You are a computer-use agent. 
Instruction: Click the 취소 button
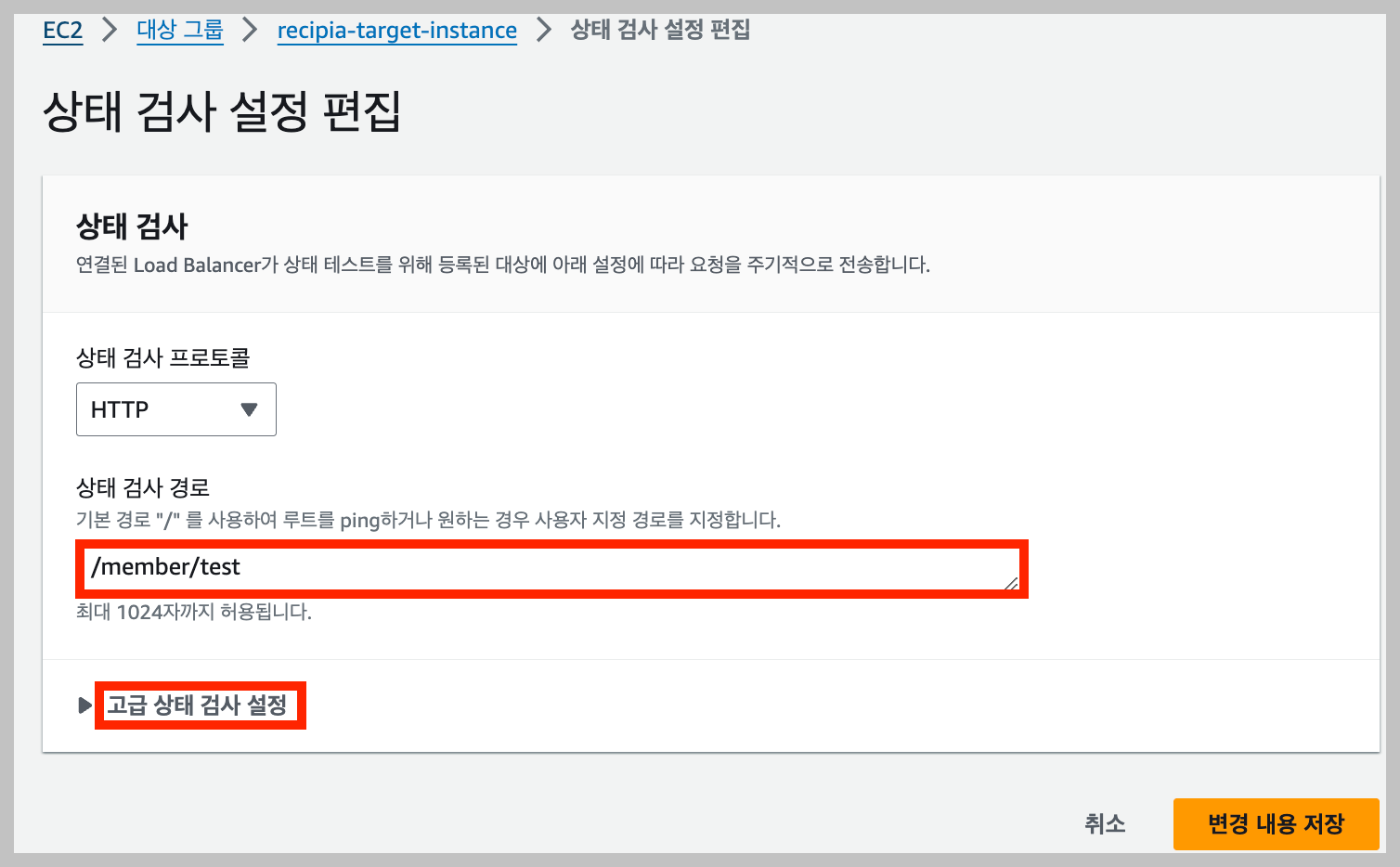(1103, 823)
